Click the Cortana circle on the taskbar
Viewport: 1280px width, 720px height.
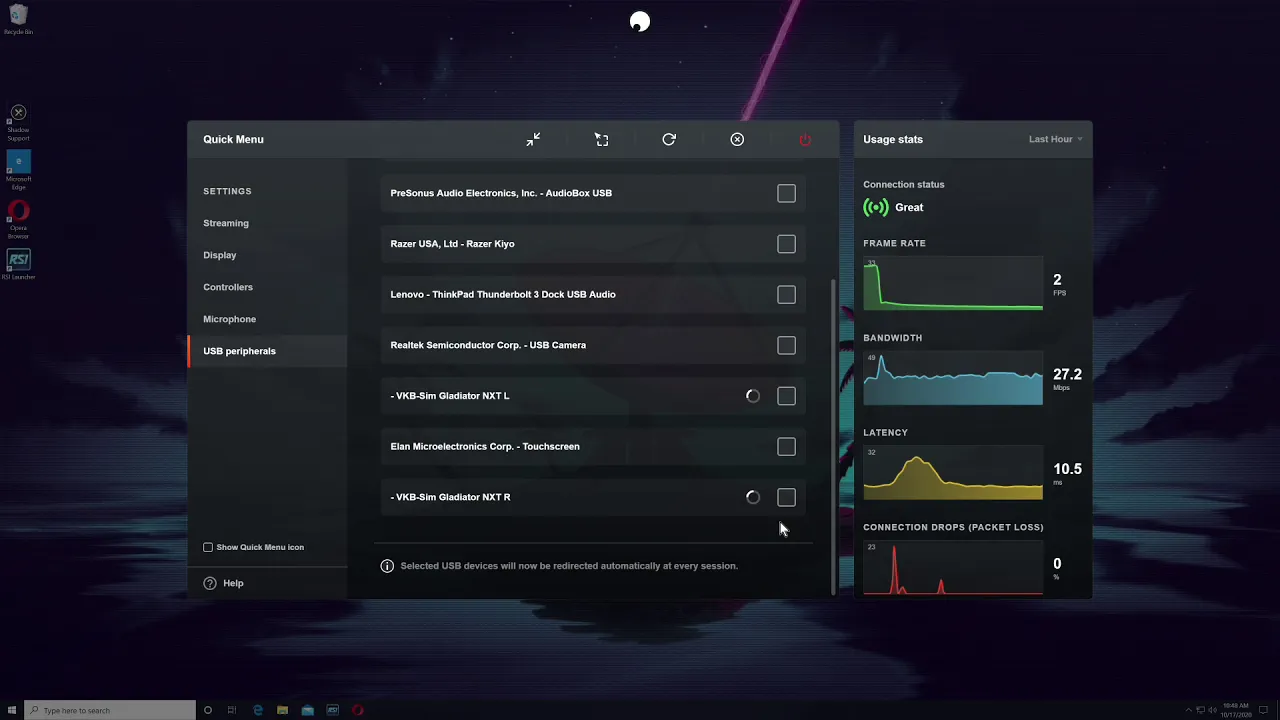[207, 710]
